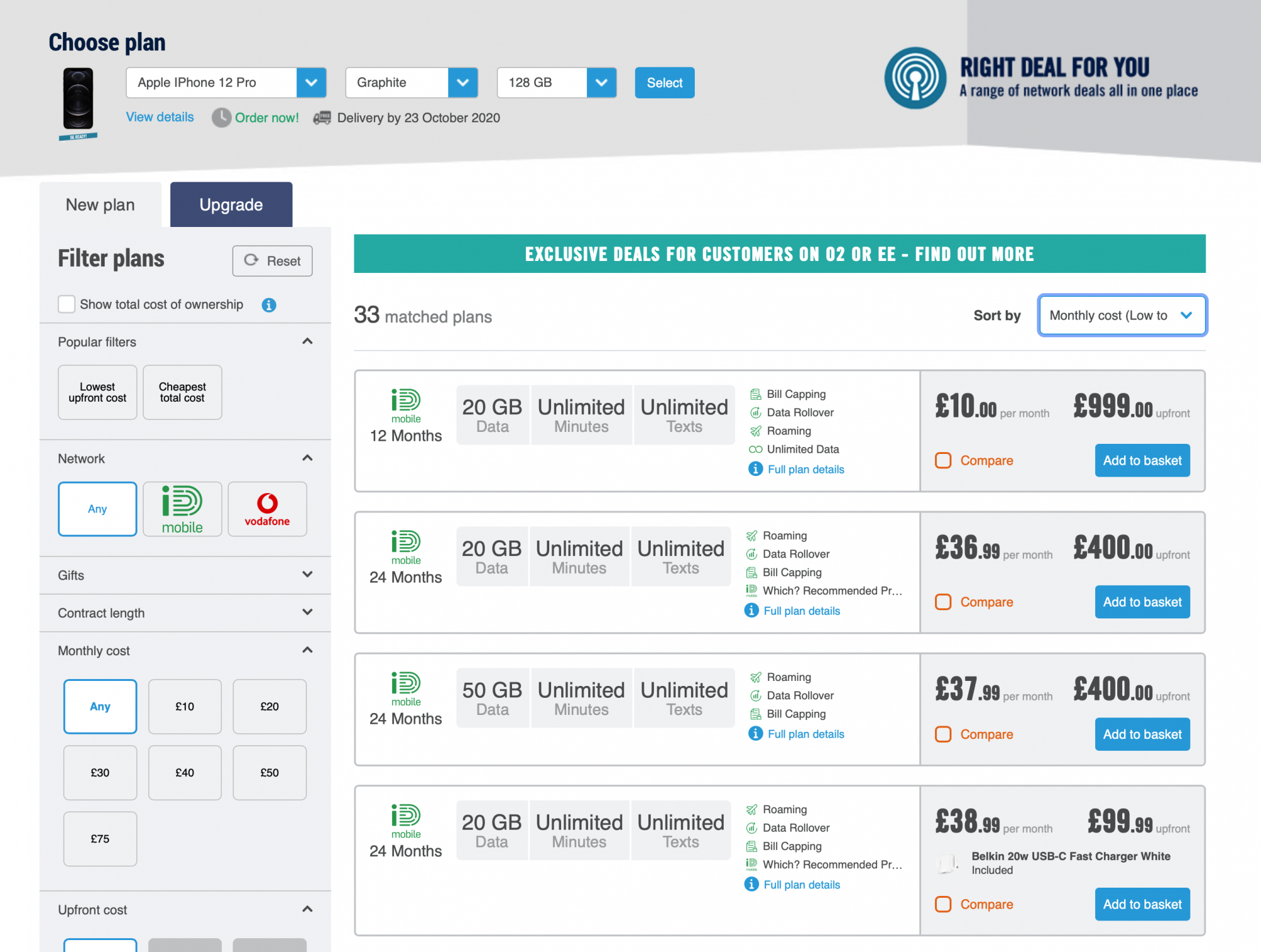The height and width of the screenshot is (952, 1261).
Task: Click iD mobile logo on the £36.99 plan
Action: click(406, 548)
